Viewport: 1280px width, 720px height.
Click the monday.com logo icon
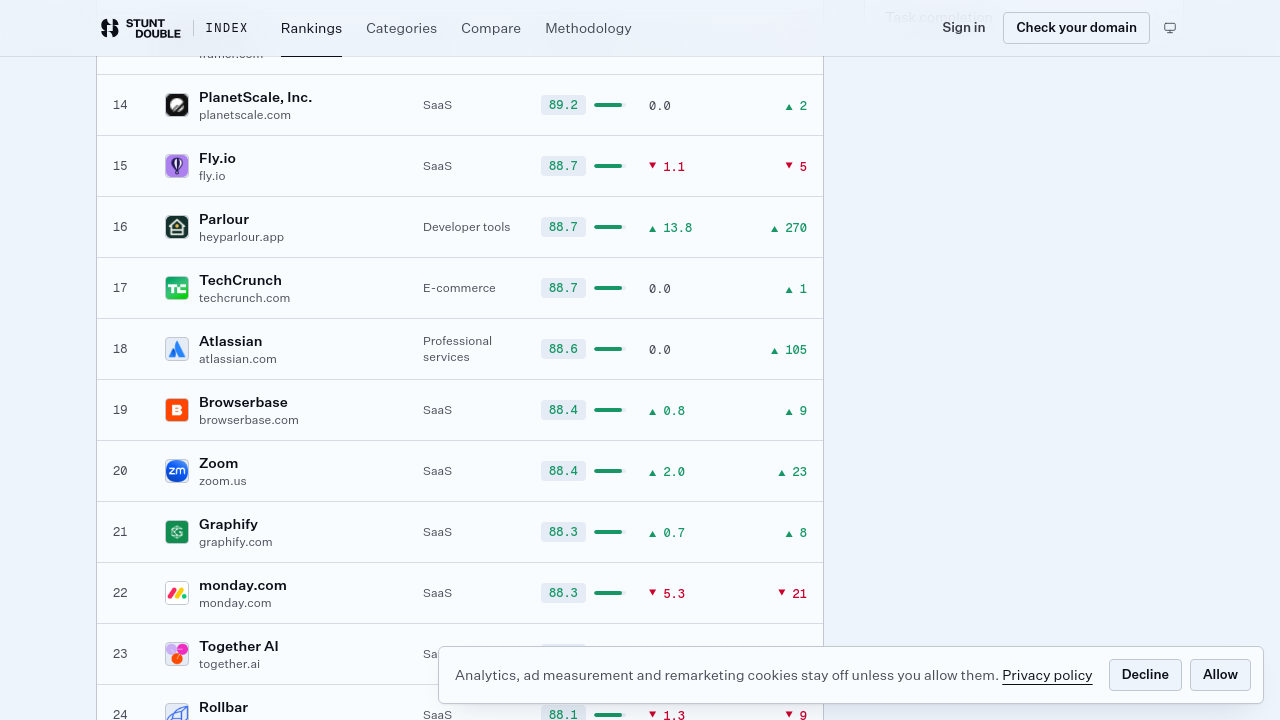pyautogui.click(x=177, y=593)
